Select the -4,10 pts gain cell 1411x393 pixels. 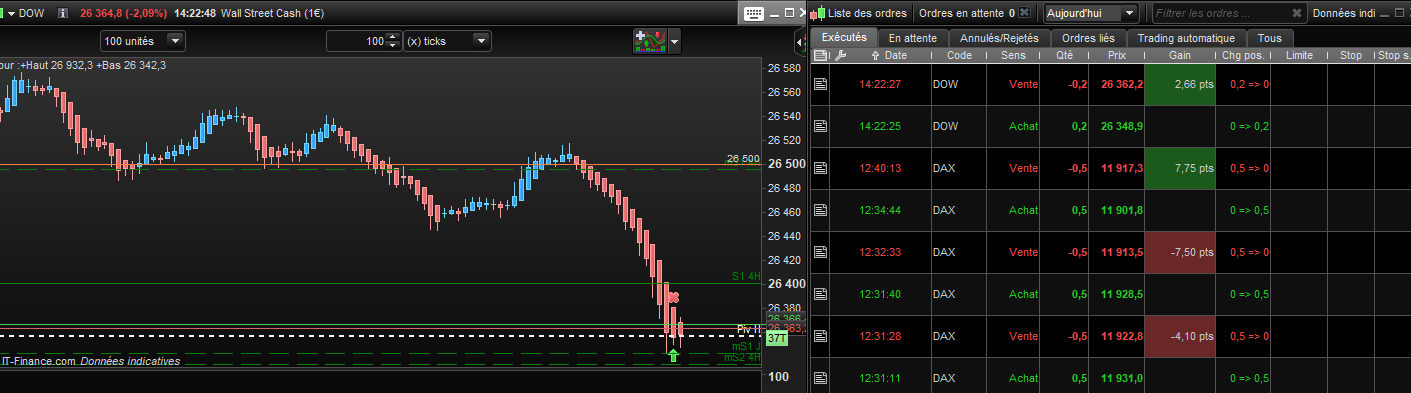pos(1180,336)
